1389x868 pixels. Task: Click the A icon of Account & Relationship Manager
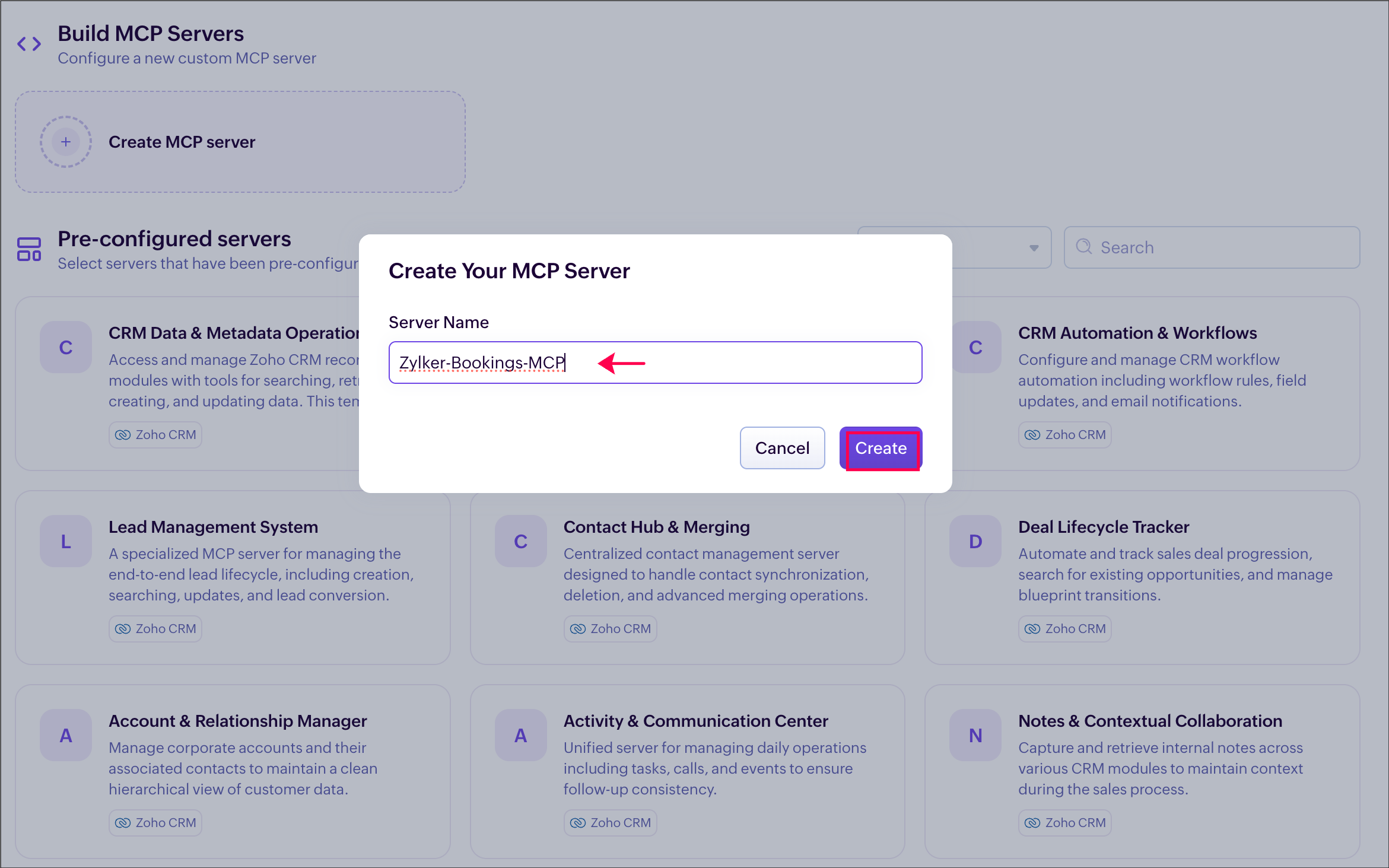click(66, 735)
